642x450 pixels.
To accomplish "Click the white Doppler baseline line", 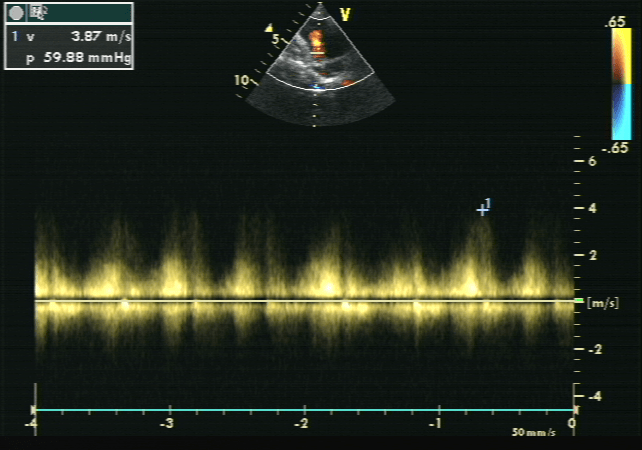I will [304, 301].
